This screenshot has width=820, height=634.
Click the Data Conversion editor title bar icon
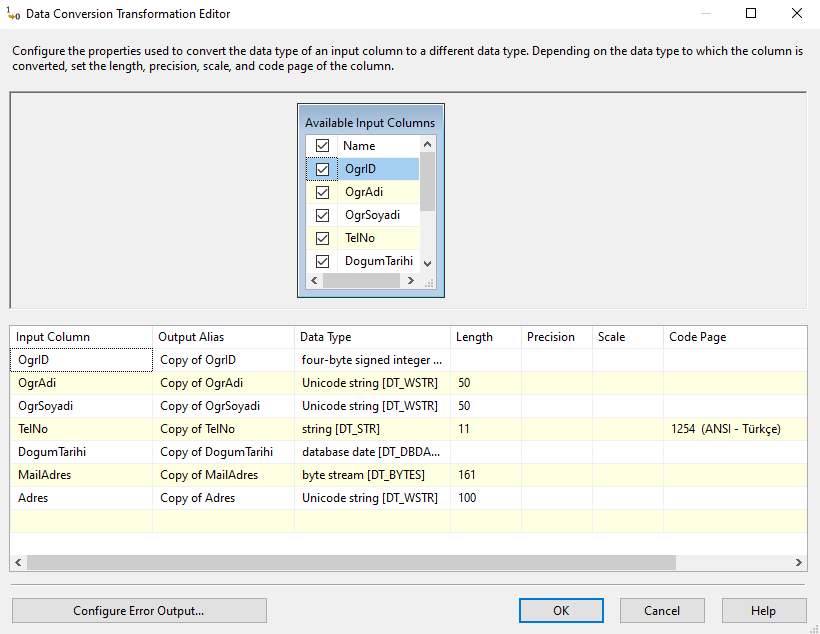point(12,14)
